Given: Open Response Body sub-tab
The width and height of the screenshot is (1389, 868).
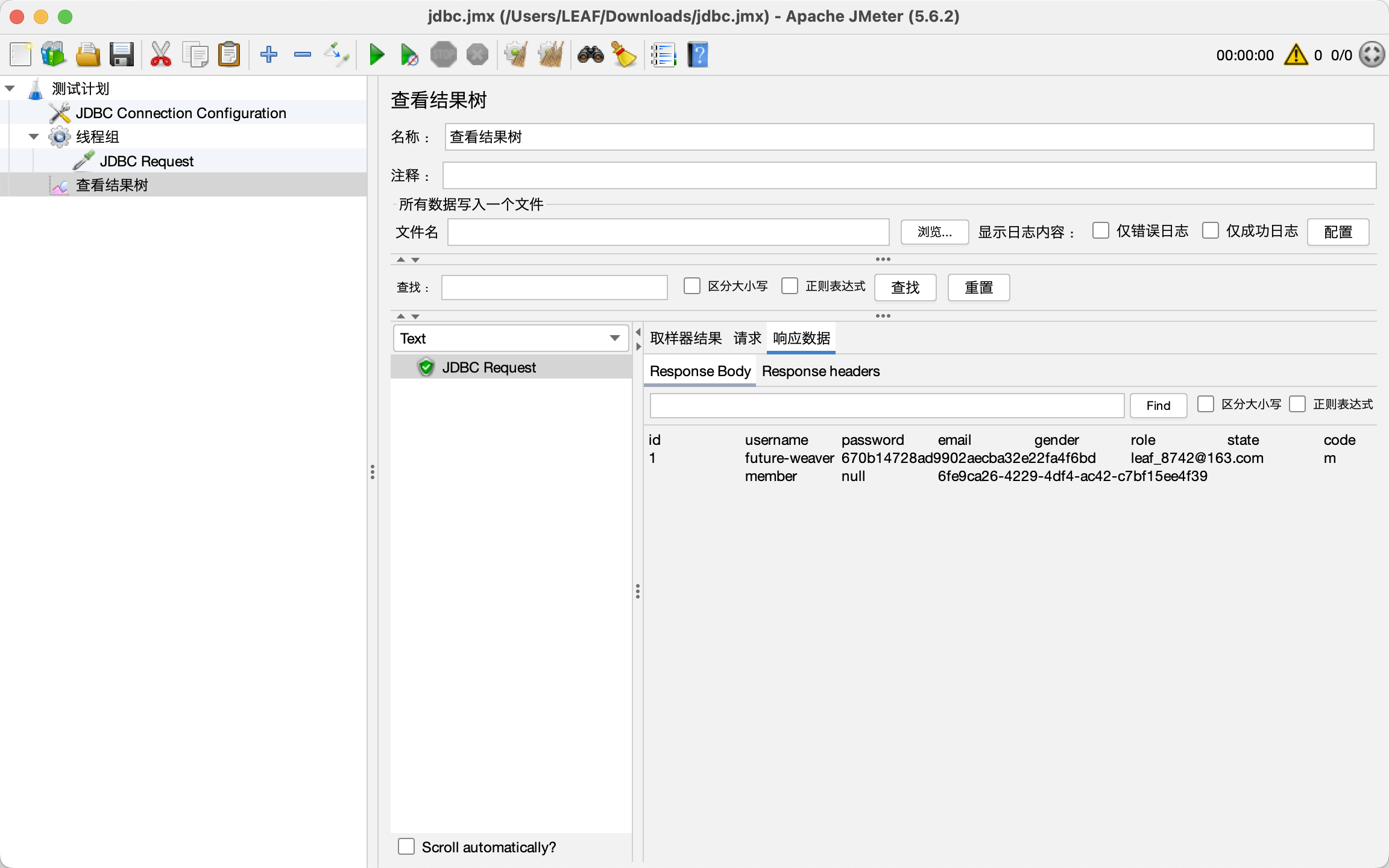Looking at the screenshot, I should (x=700, y=371).
